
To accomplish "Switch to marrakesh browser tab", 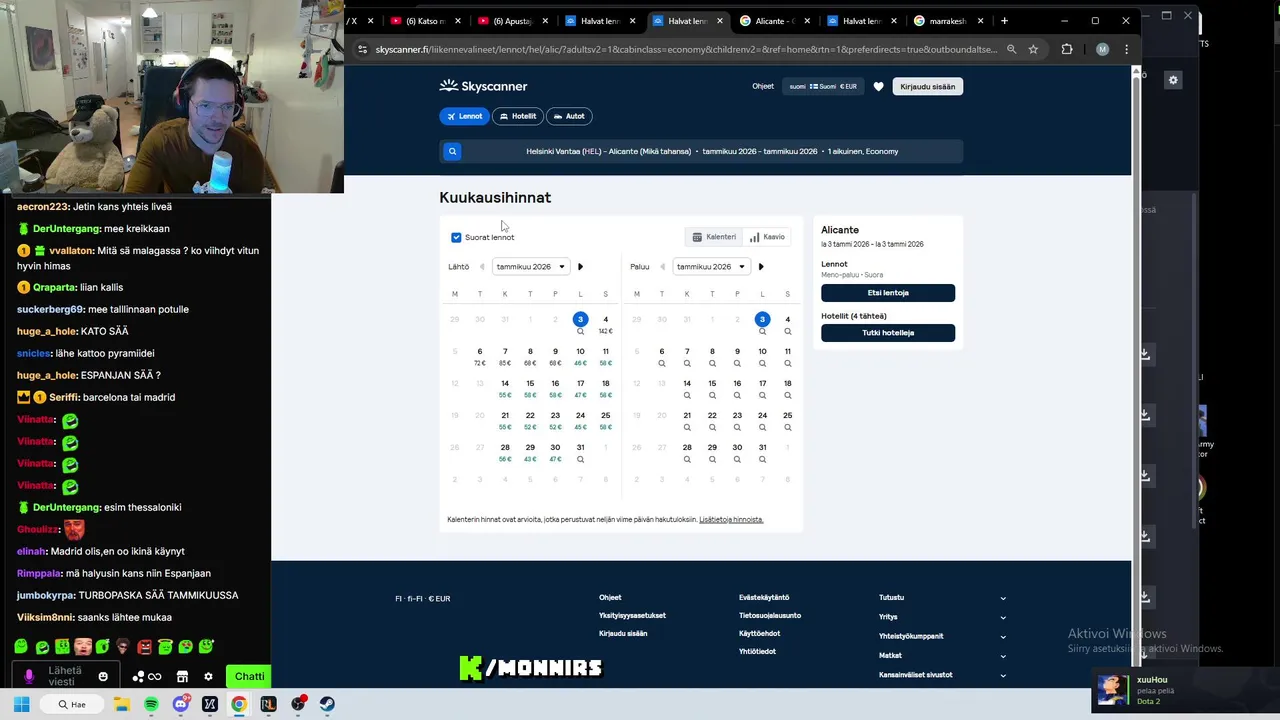I will point(950,21).
